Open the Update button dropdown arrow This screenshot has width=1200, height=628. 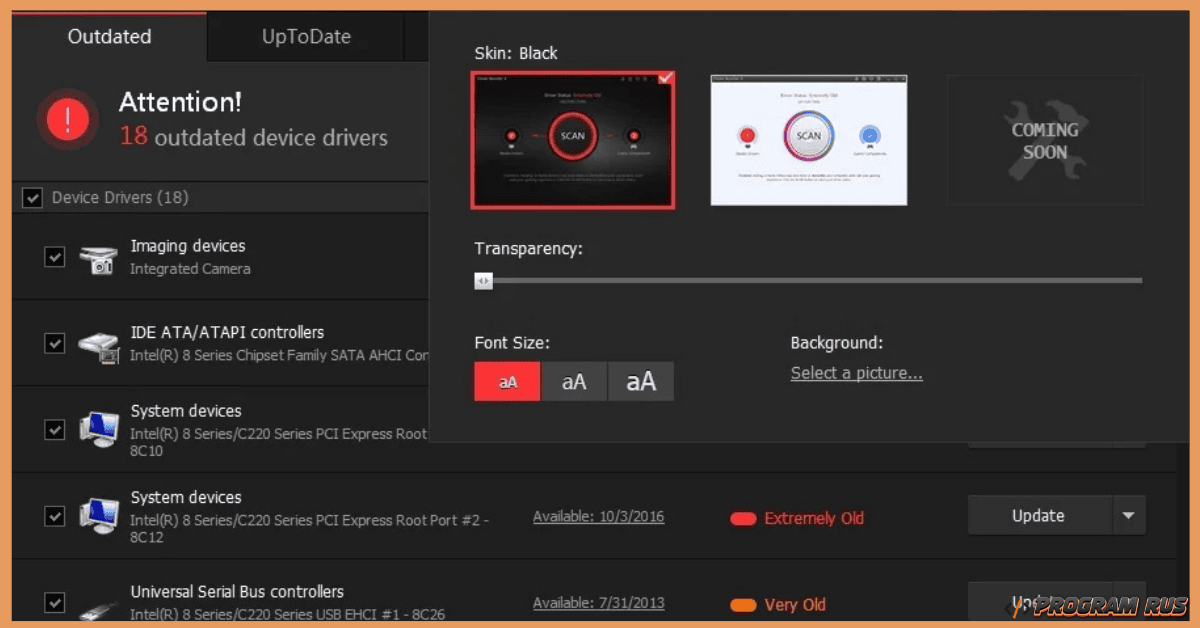[1129, 515]
